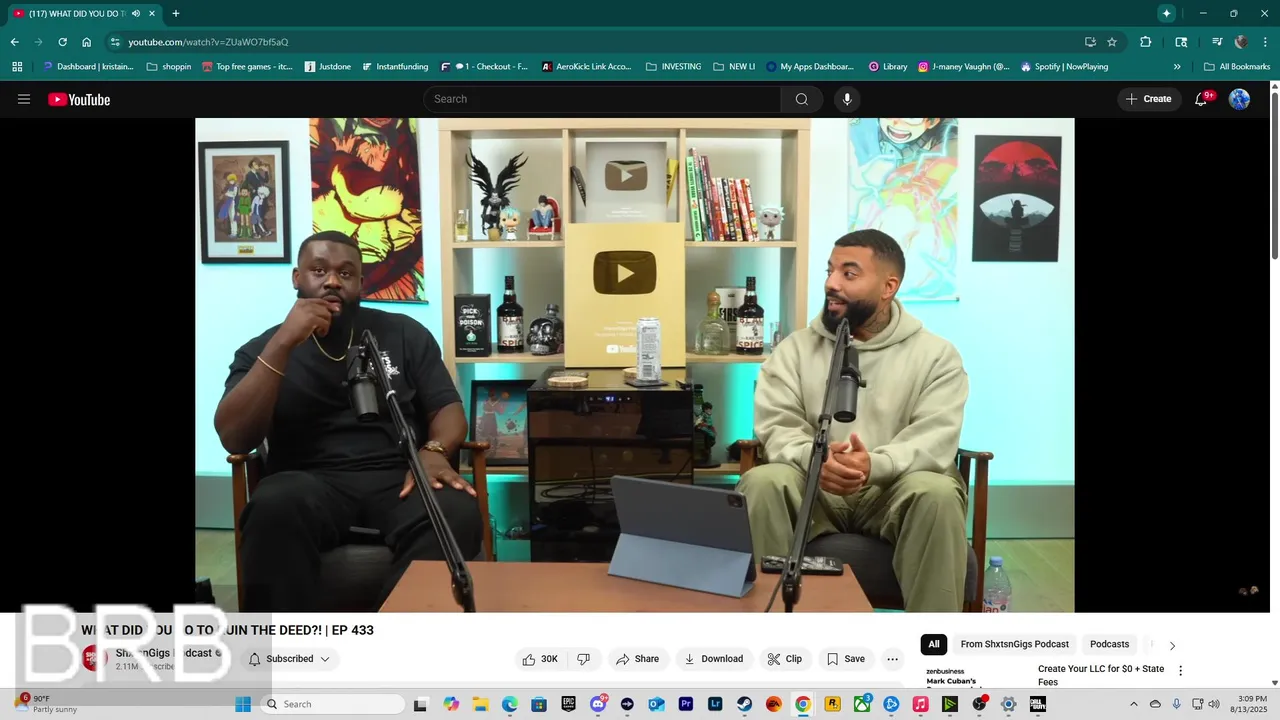Click the search magnifier button
Viewport: 1280px width, 720px height.
802,99
